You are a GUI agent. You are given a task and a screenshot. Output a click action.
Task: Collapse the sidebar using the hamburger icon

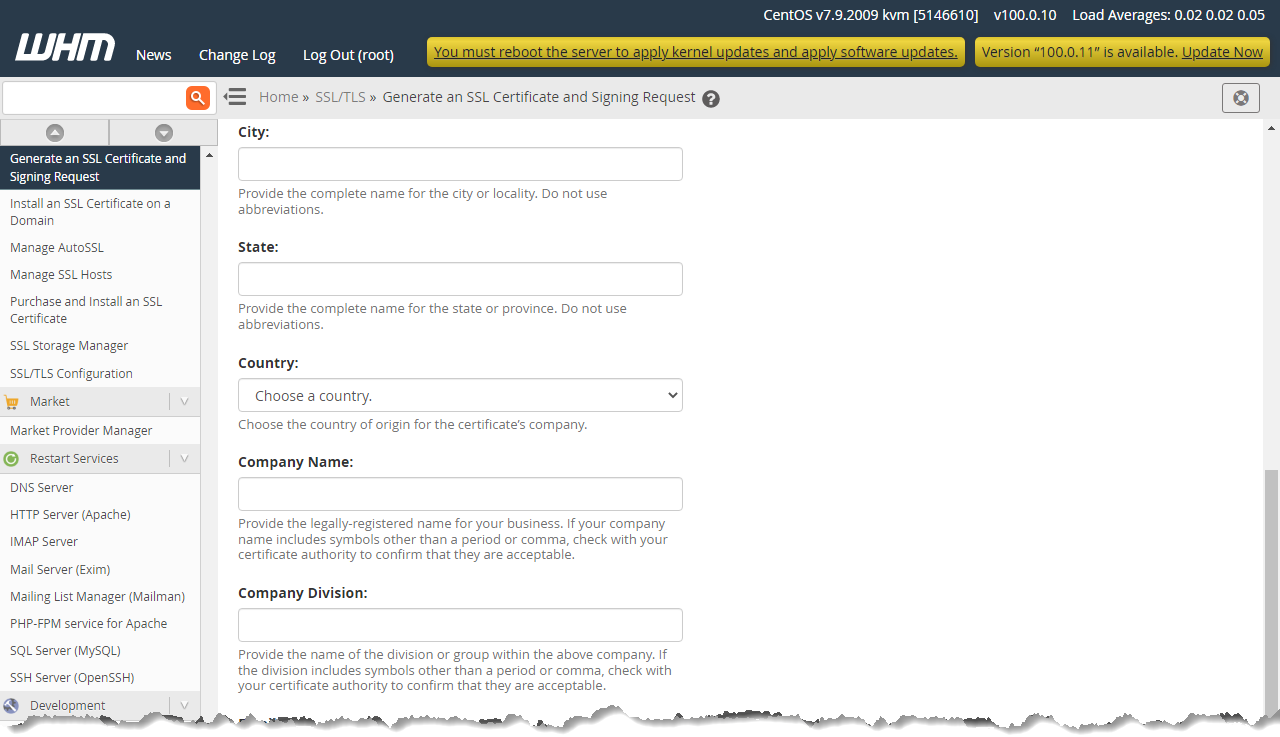[x=235, y=97]
